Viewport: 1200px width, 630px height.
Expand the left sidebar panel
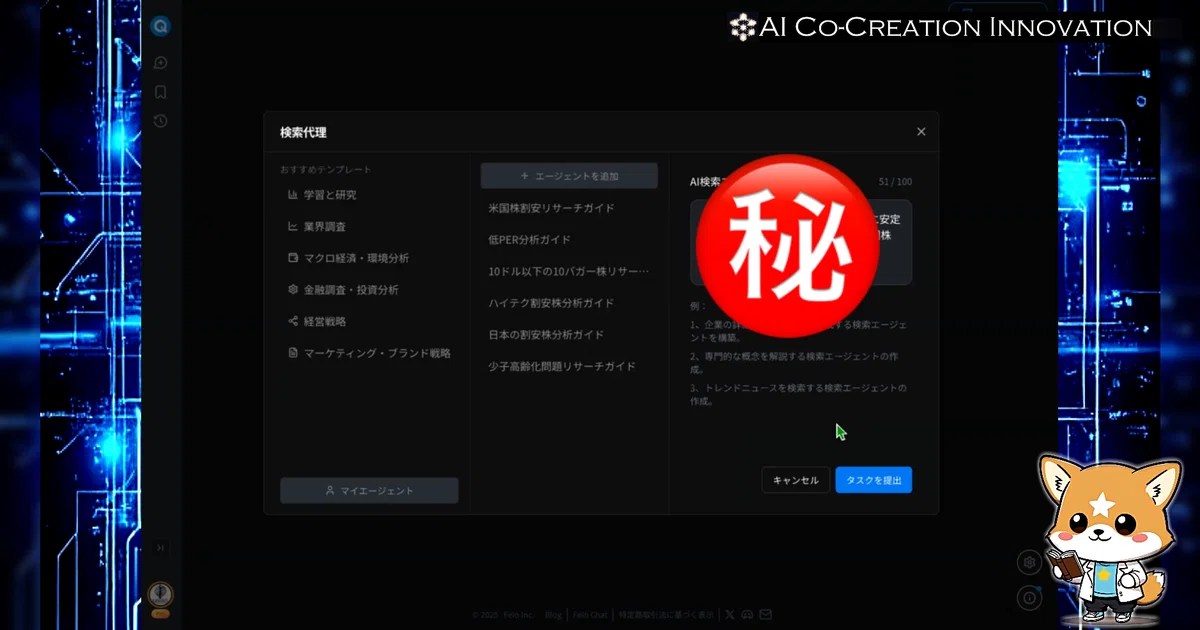[x=160, y=548]
